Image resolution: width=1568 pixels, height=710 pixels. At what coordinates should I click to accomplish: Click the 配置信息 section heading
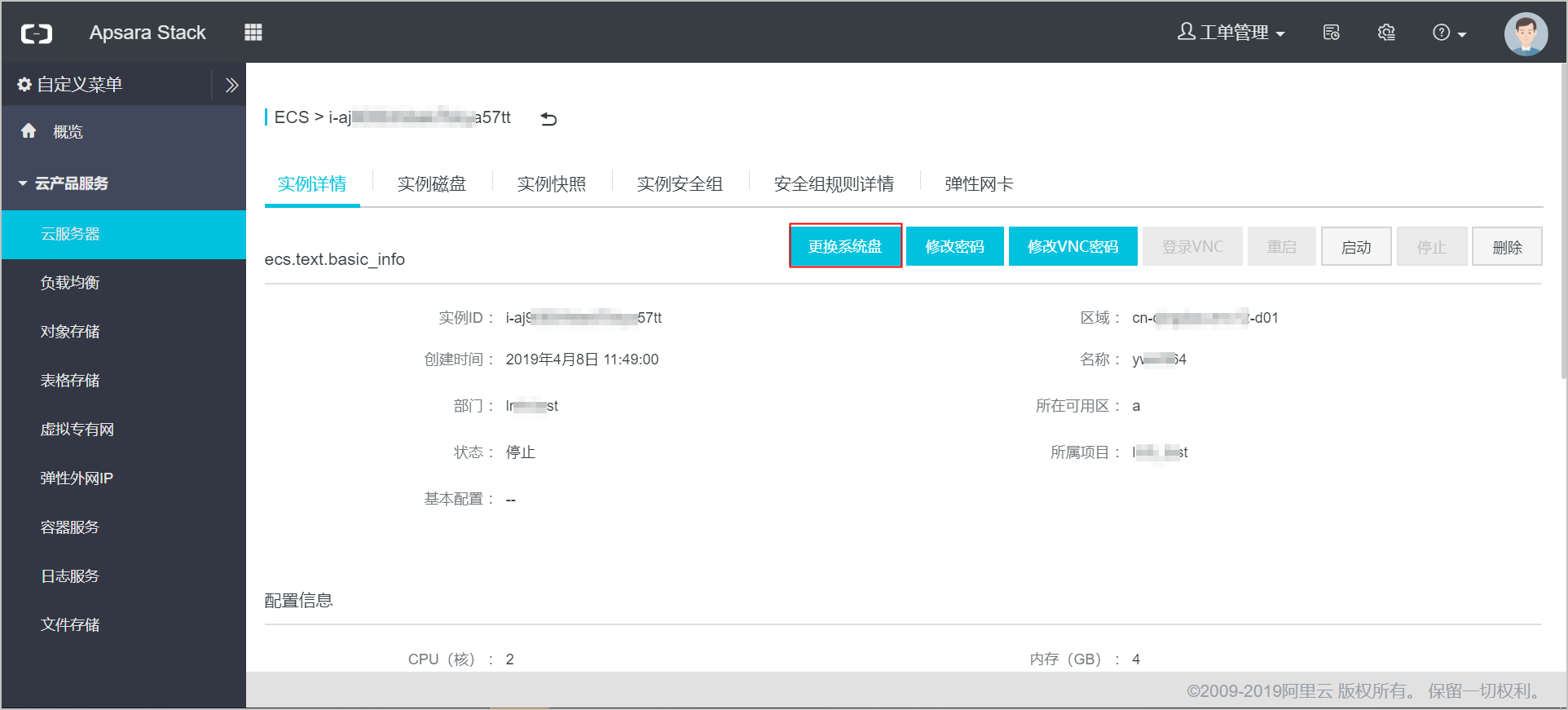coord(299,601)
